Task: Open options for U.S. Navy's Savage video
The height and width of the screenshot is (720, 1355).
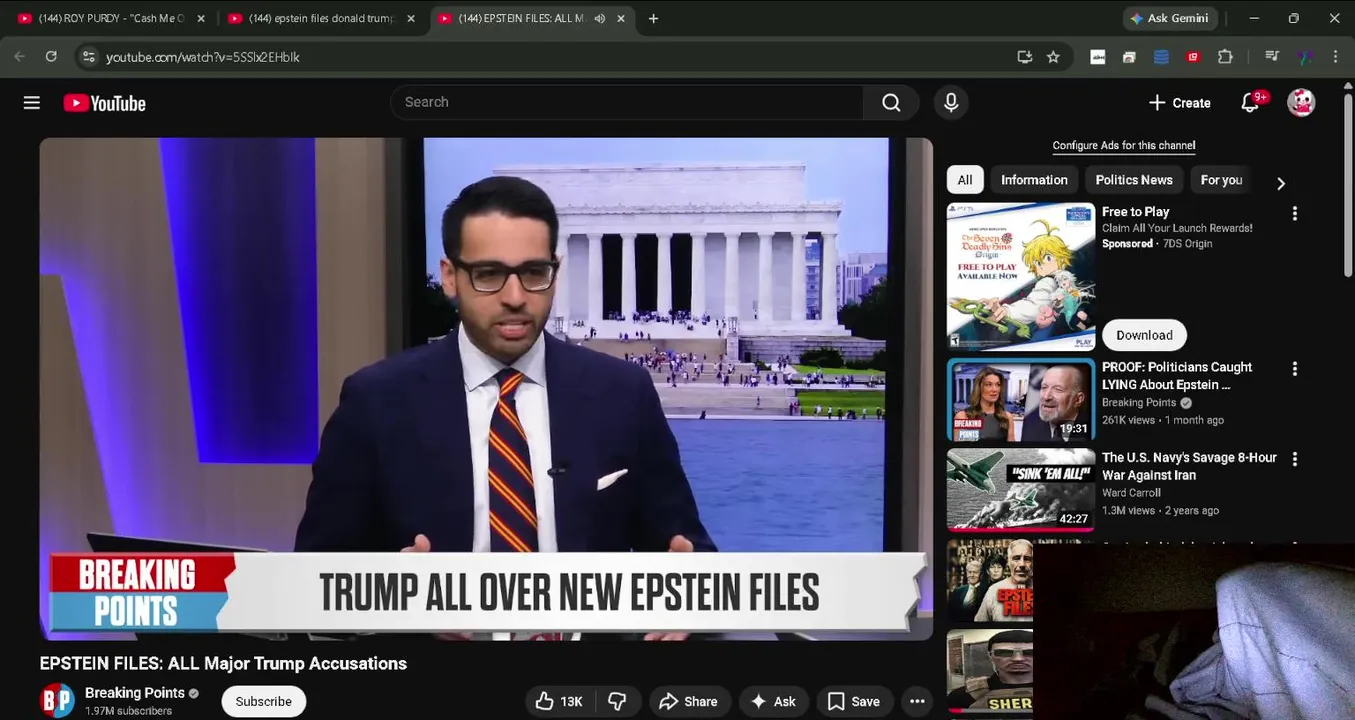Action: coord(1295,459)
